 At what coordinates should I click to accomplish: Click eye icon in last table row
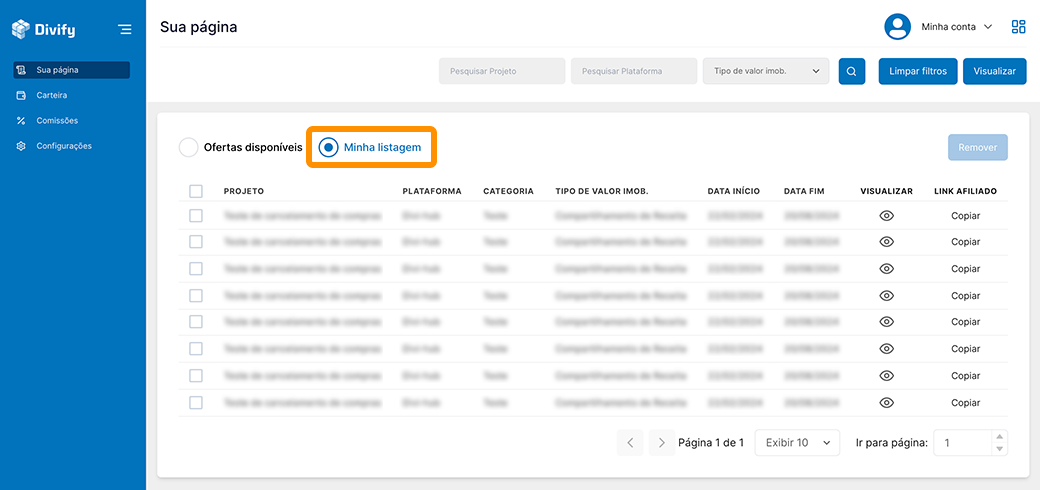[886, 402]
